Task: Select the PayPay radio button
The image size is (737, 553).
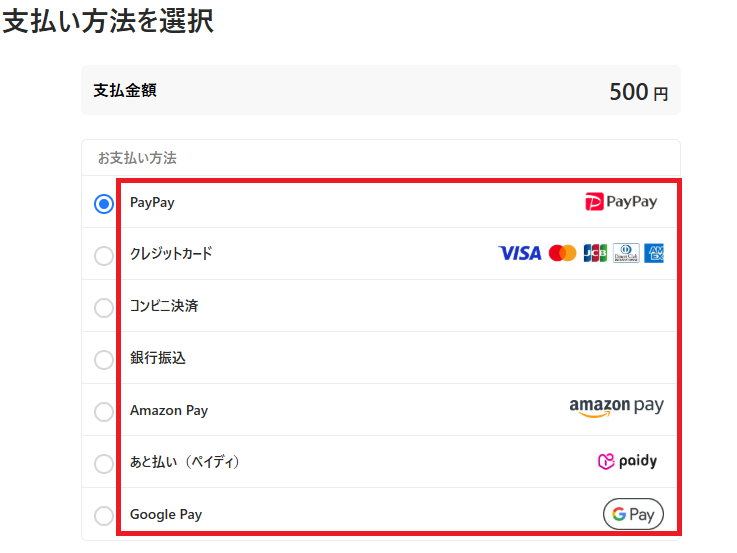Action: pyautogui.click(x=104, y=204)
